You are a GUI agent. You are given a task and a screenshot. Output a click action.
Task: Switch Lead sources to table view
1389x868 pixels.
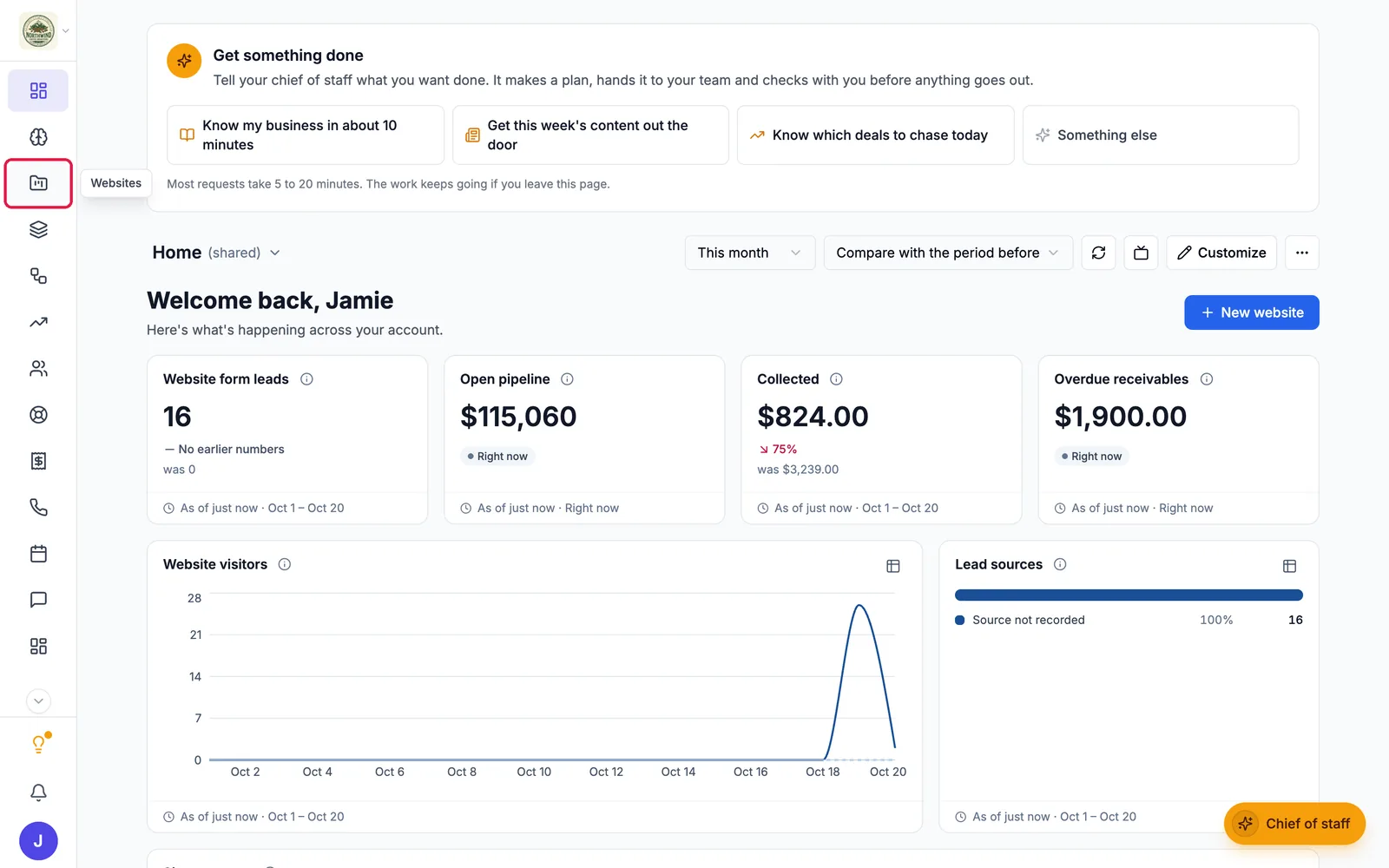(x=1289, y=566)
